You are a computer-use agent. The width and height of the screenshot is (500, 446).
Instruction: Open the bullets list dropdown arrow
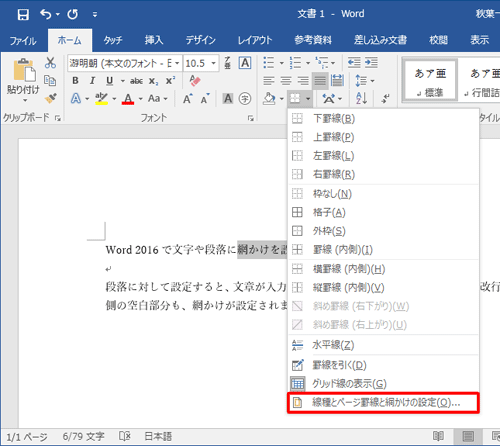pos(282,63)
